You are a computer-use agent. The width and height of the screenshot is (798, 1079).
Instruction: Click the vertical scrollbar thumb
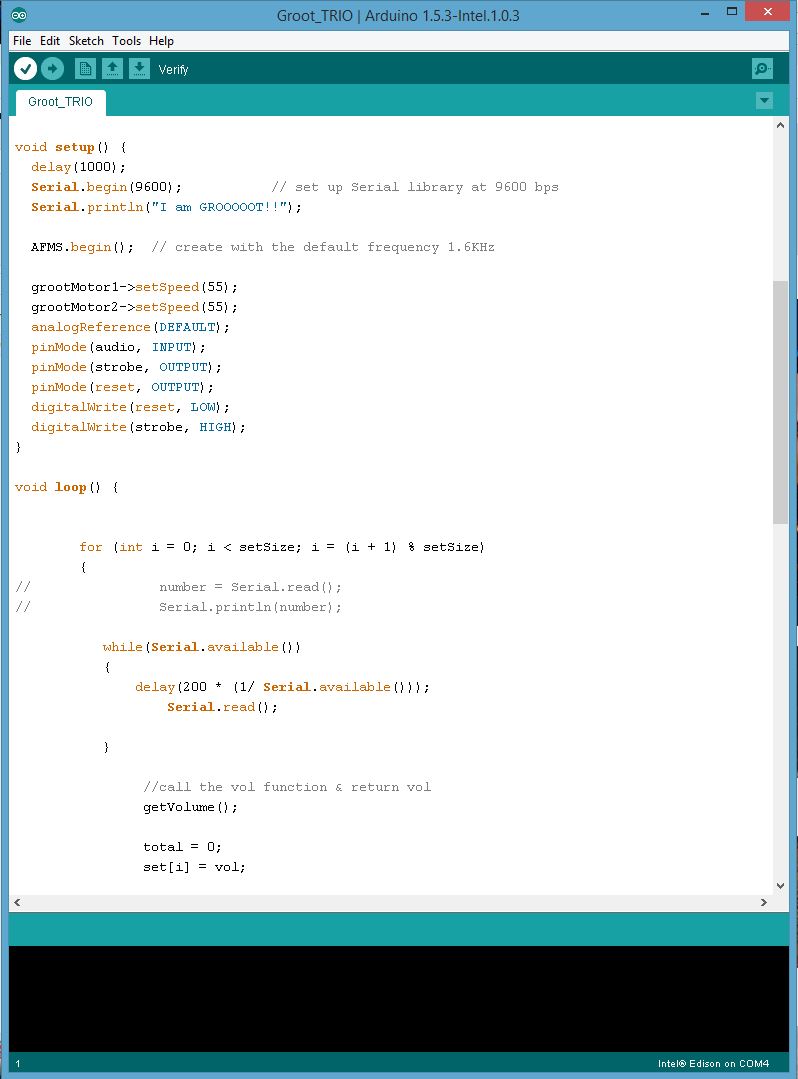[x=780, y=403]
